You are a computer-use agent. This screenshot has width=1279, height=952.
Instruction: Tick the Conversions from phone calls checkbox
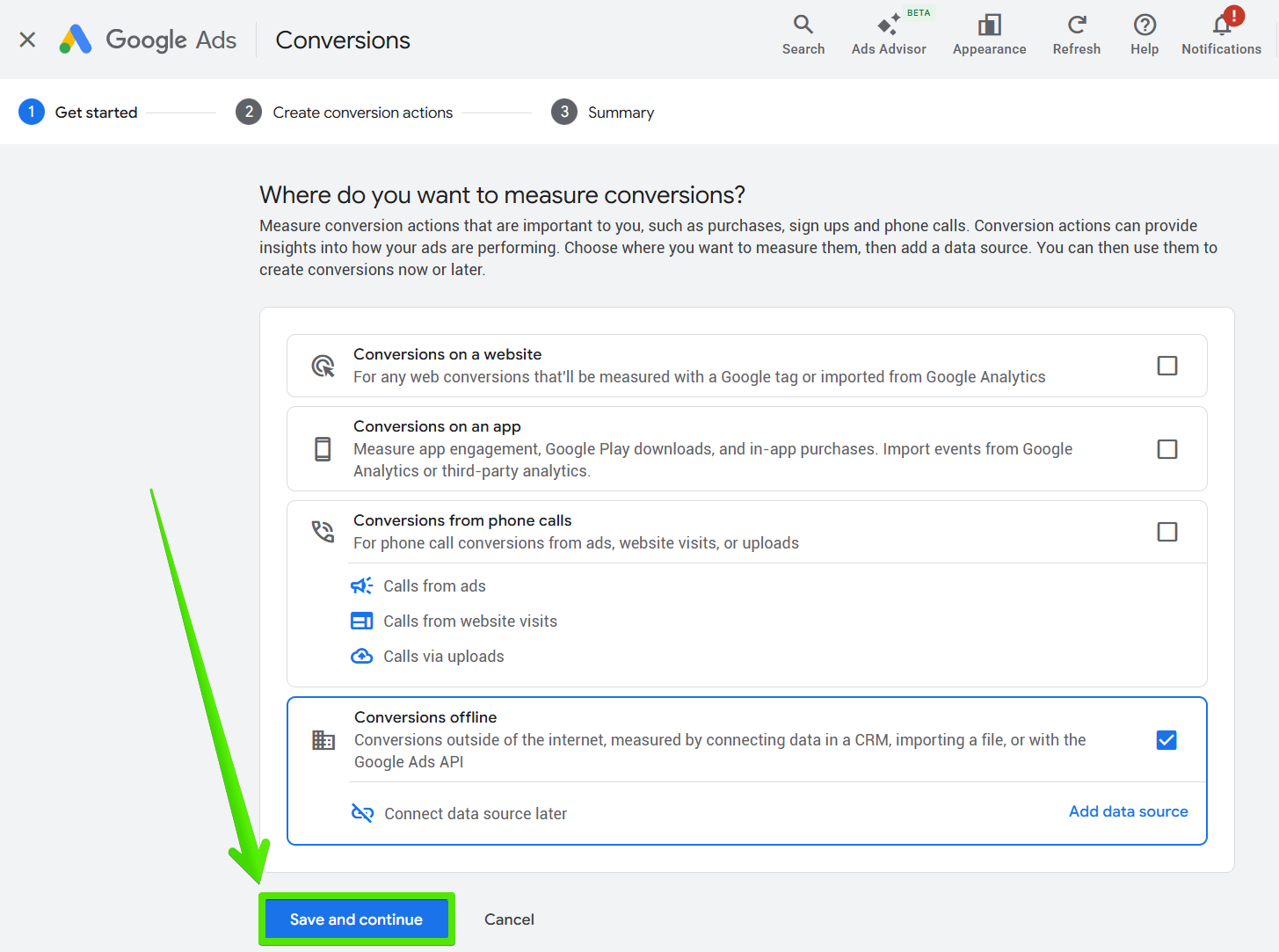1166,532
